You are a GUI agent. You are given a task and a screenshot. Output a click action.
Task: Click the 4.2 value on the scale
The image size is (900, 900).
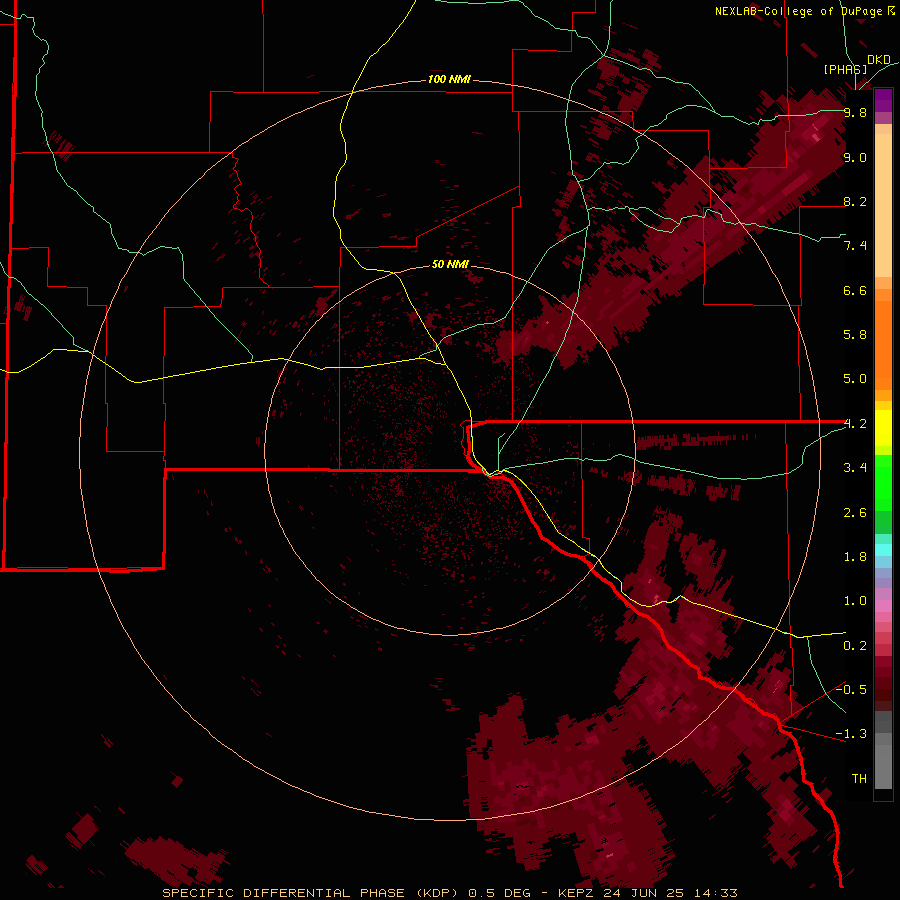[x=855, y=424]
